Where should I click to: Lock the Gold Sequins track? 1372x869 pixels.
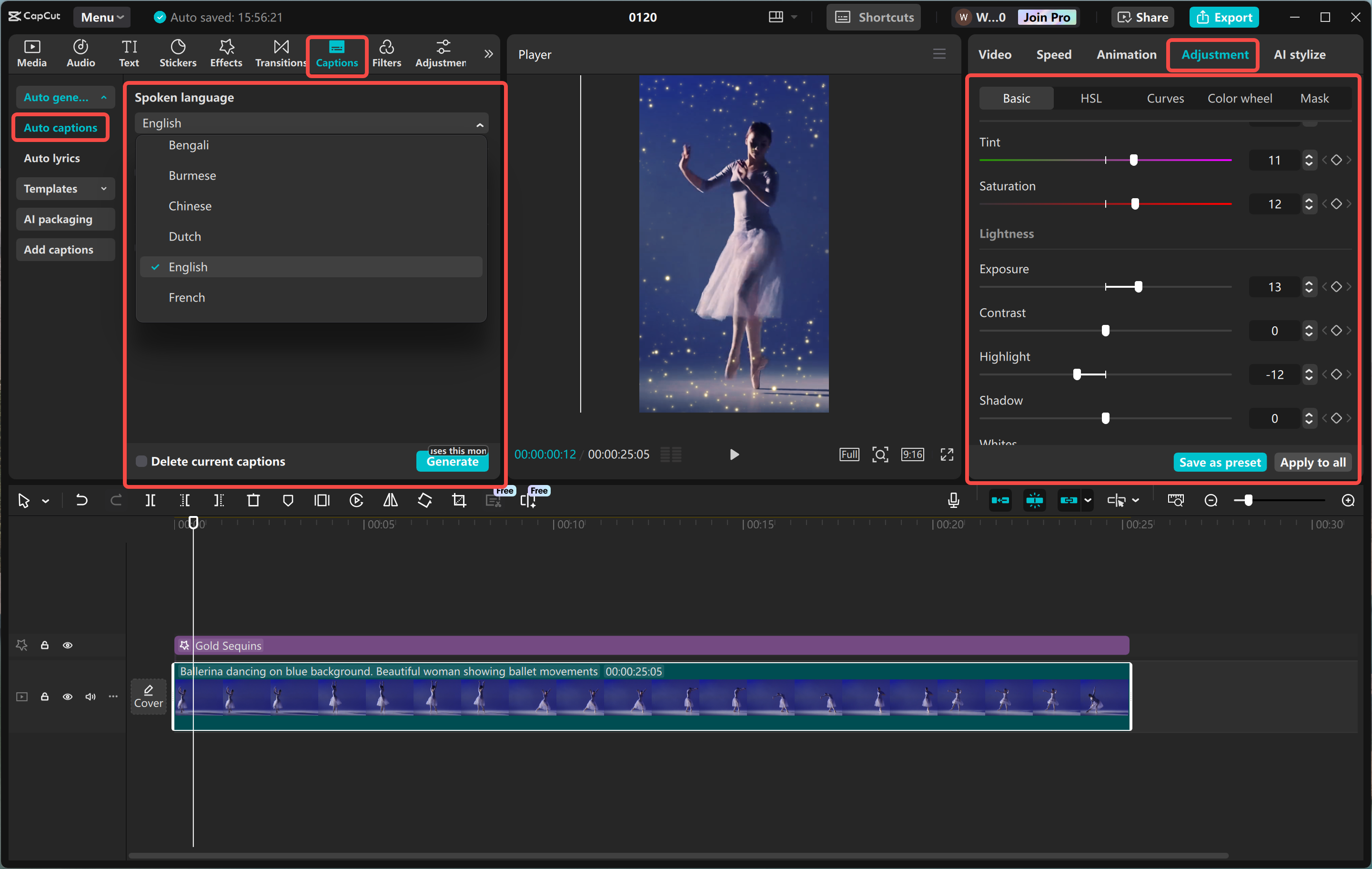(45, 645)
